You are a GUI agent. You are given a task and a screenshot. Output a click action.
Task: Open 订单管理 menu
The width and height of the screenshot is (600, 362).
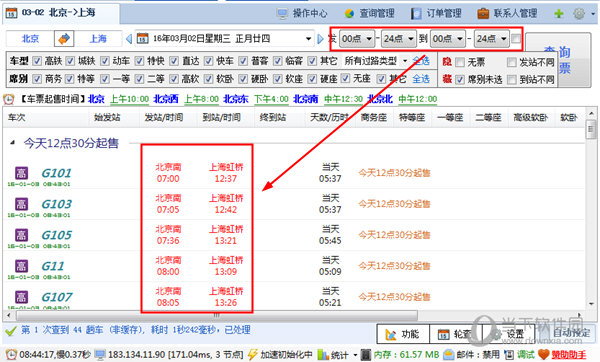coord(436,13)
